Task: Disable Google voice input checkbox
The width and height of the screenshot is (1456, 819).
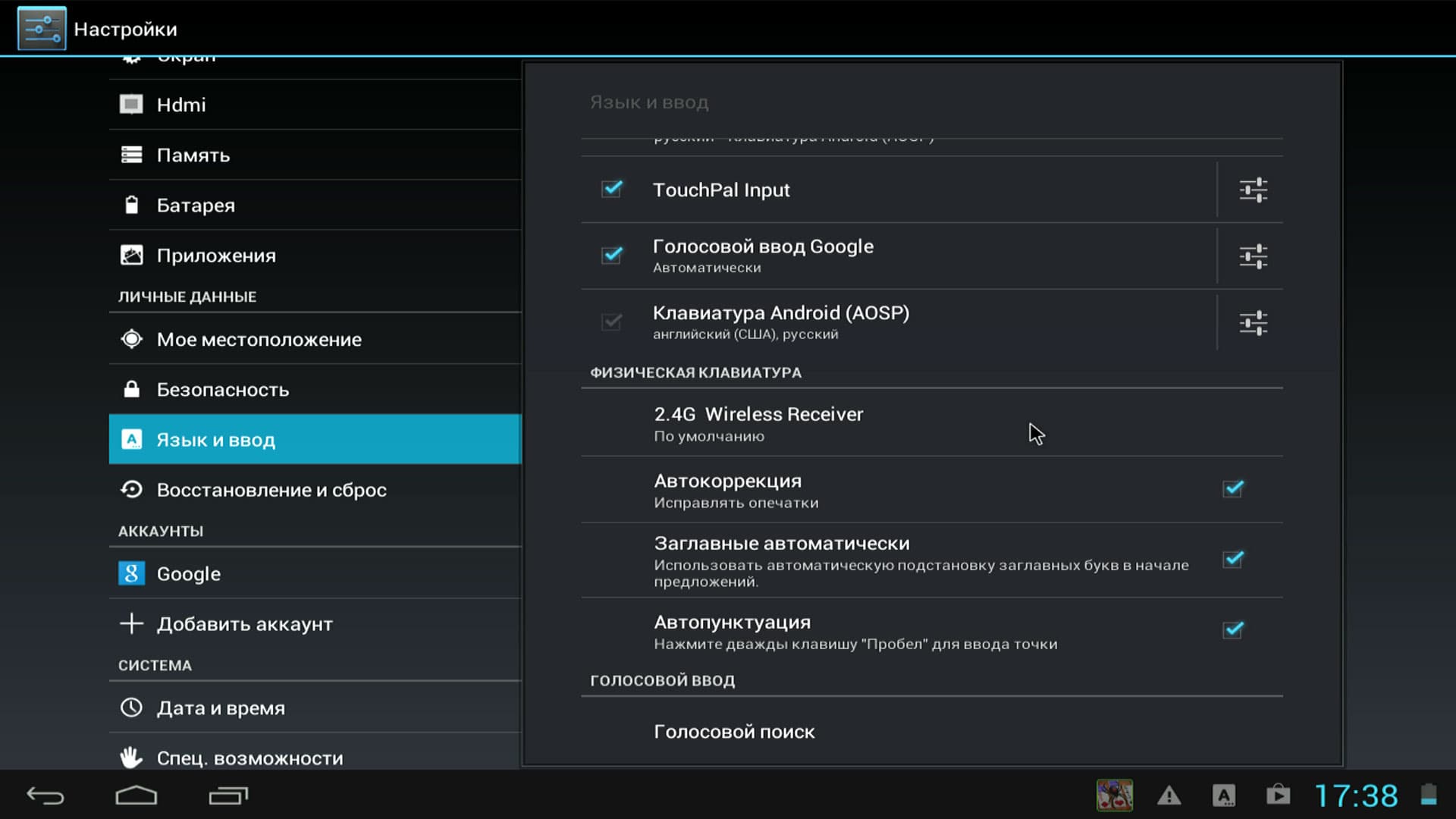Action: click(612, 256)
